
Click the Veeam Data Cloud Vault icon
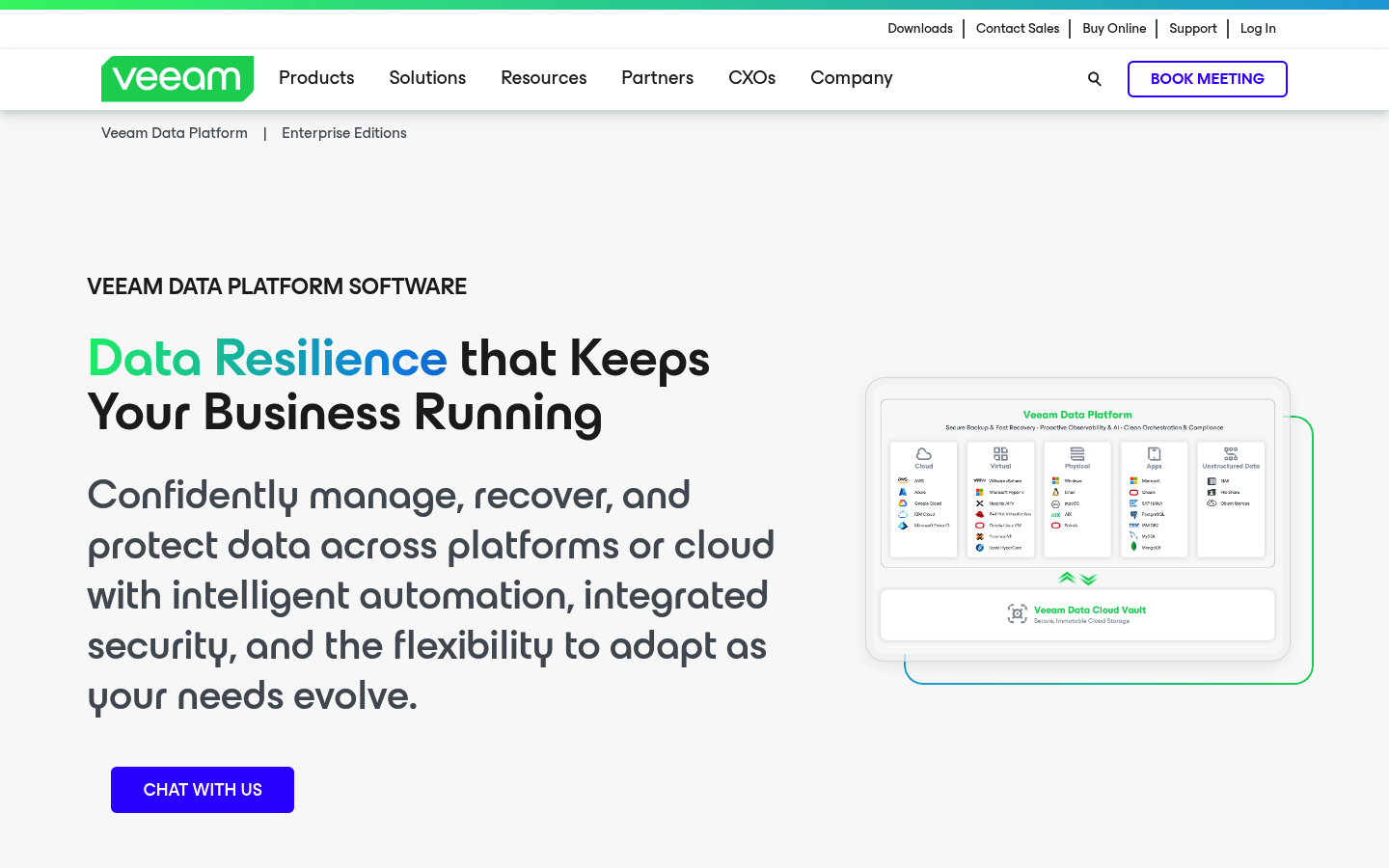coord(1018,613)
